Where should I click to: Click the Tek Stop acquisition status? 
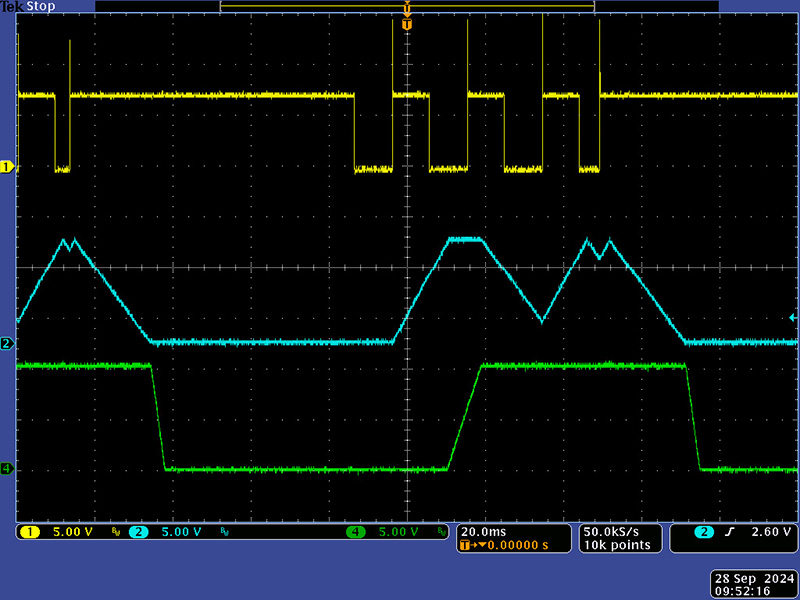tap(28, 6)
